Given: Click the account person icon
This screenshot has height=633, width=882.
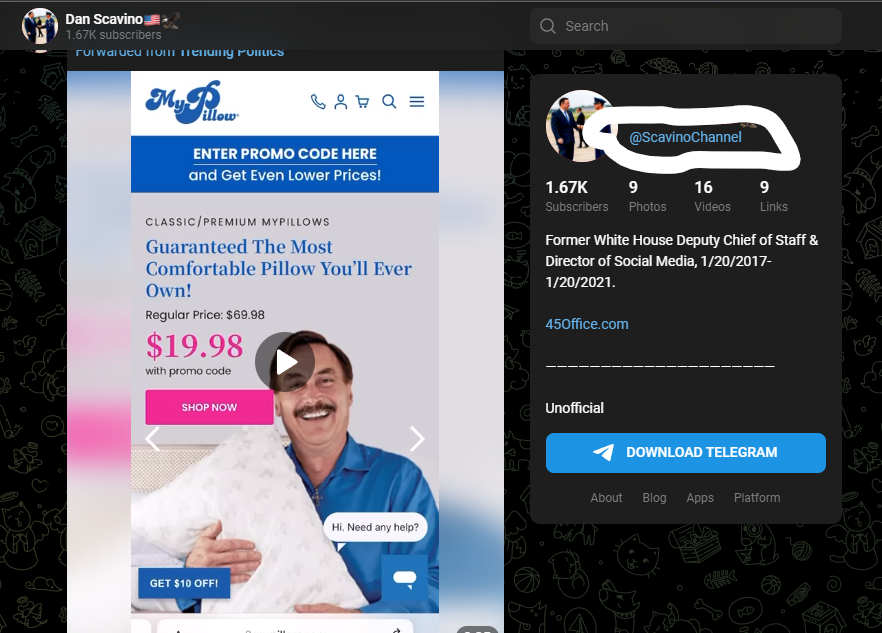Looking at the screenshot, I should [x=340, y=101].
